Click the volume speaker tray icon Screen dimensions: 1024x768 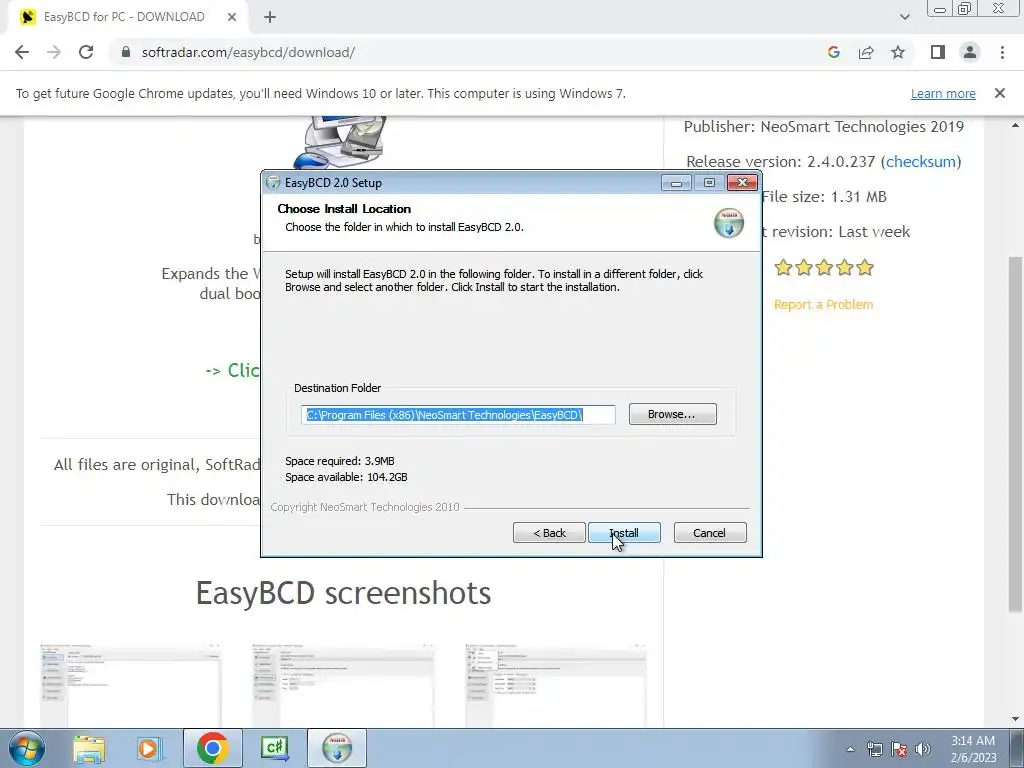point(922,749)
